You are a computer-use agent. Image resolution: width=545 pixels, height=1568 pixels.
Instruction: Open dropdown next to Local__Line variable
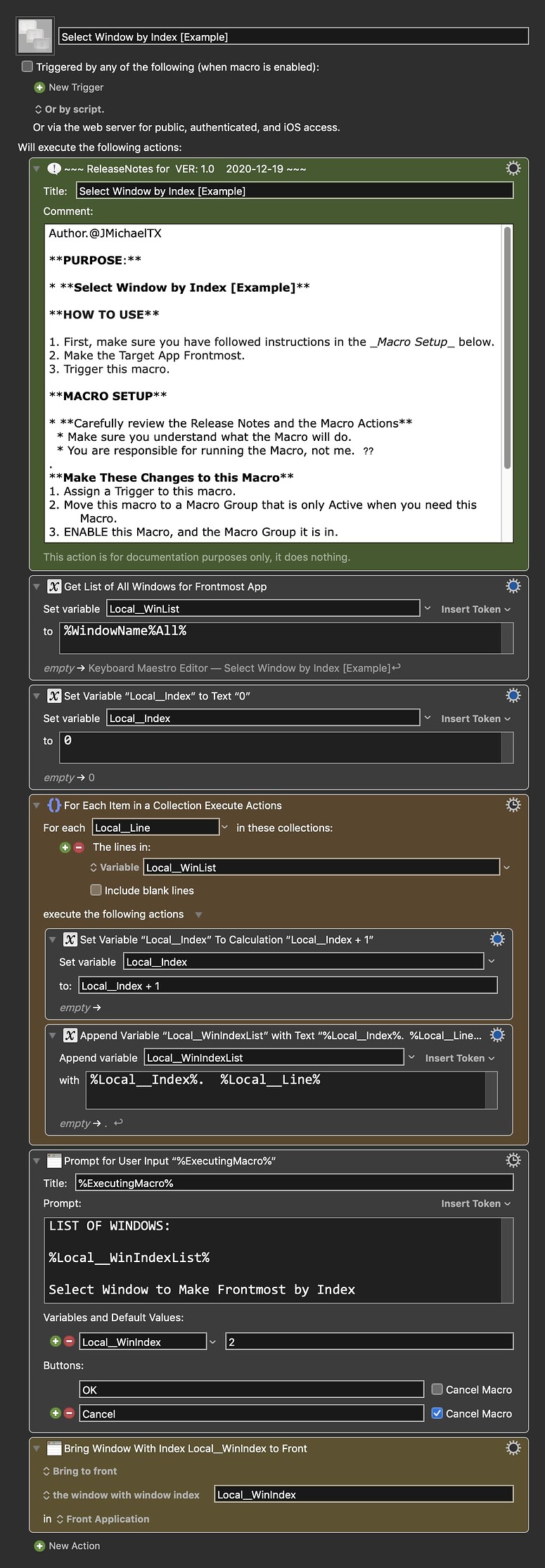225,828
